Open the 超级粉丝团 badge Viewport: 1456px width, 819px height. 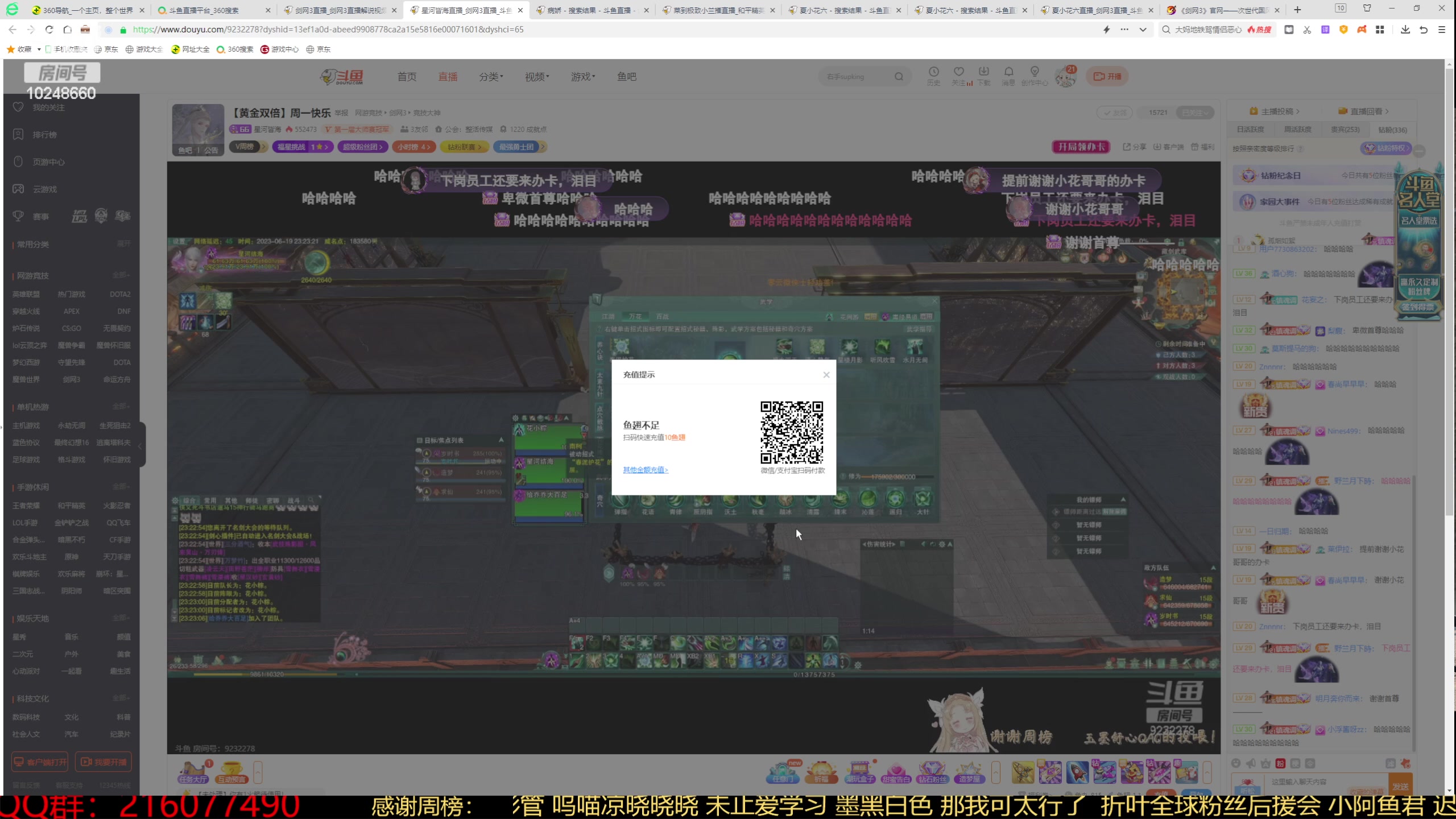point(363,147)
